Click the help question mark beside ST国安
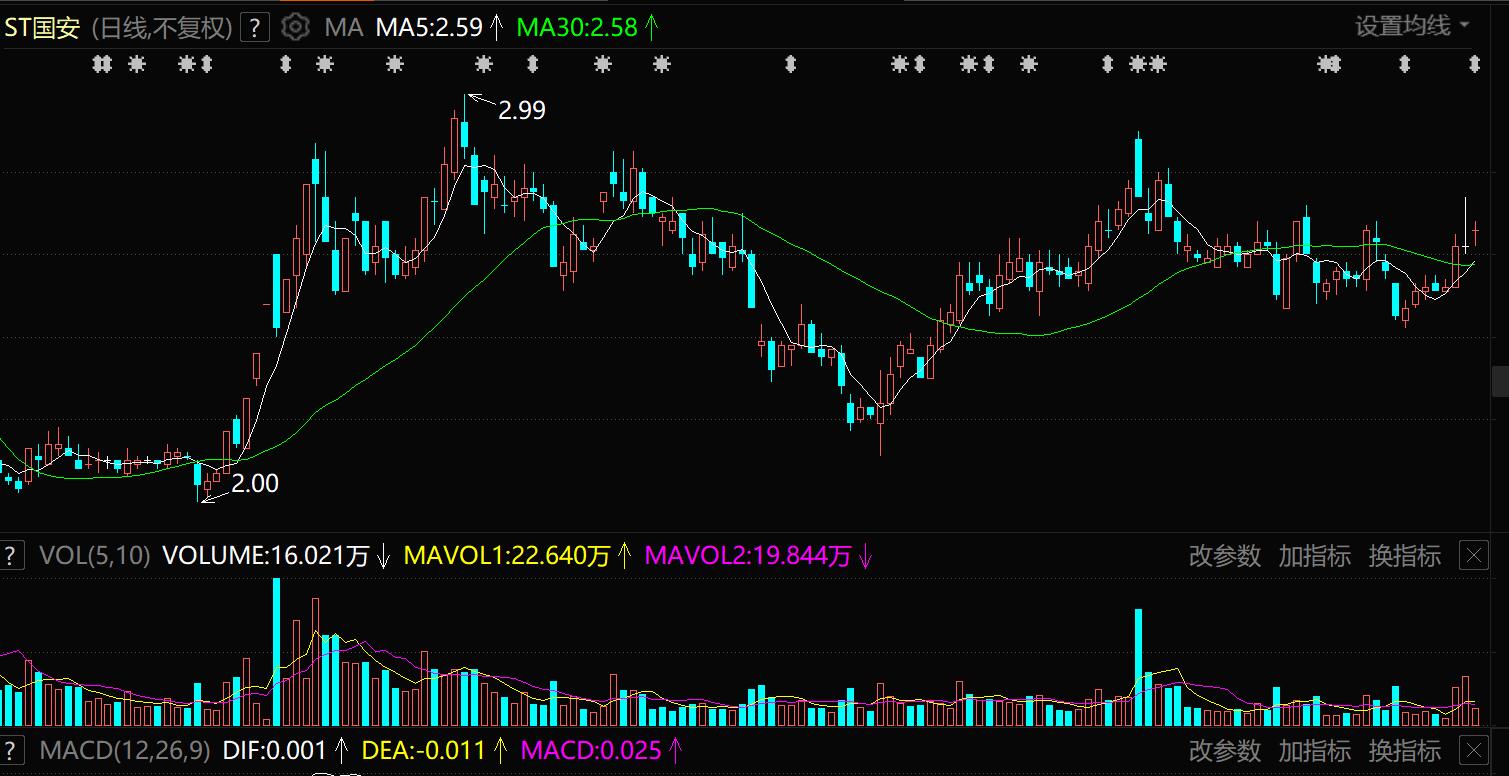 click(x=256, y=27)
